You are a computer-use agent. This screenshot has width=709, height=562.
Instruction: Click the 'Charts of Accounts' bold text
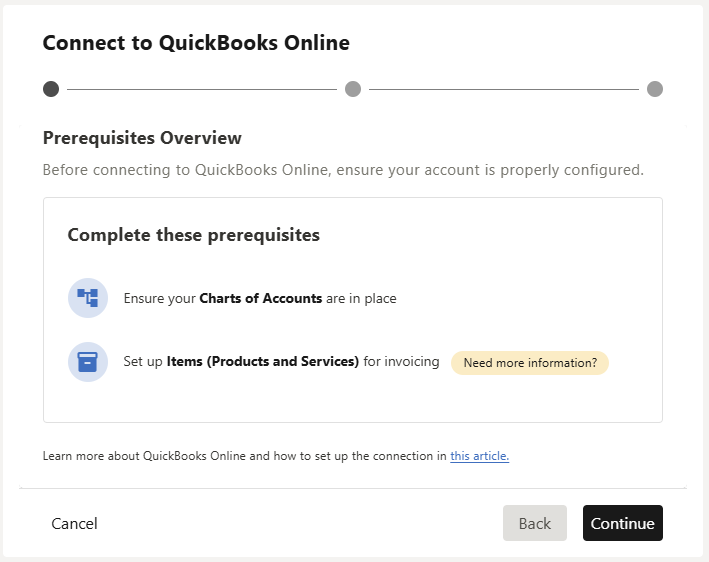(260, 298)
